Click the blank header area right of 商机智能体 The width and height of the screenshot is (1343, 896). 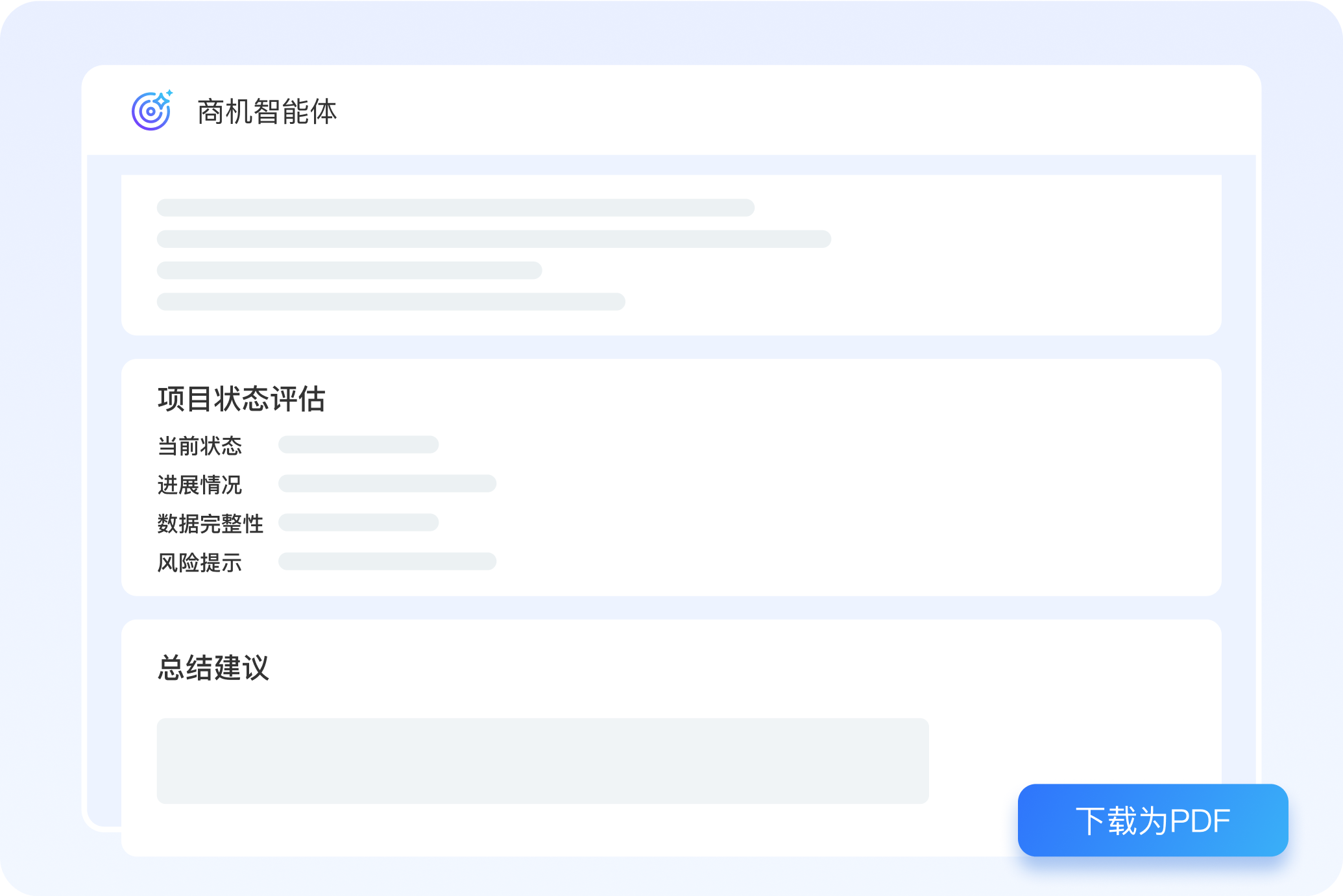coord(779,112)
